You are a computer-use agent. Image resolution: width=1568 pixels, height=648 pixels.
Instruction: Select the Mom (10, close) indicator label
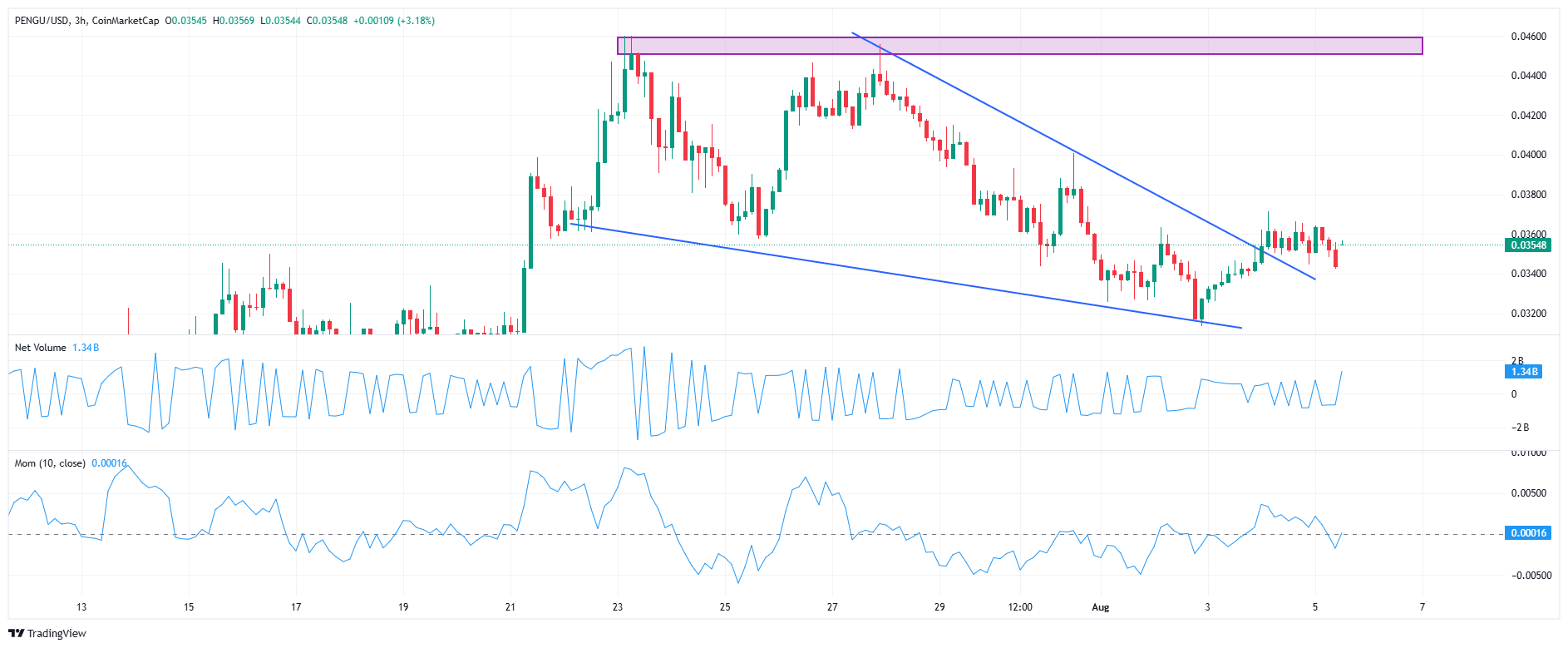(50, 463)
